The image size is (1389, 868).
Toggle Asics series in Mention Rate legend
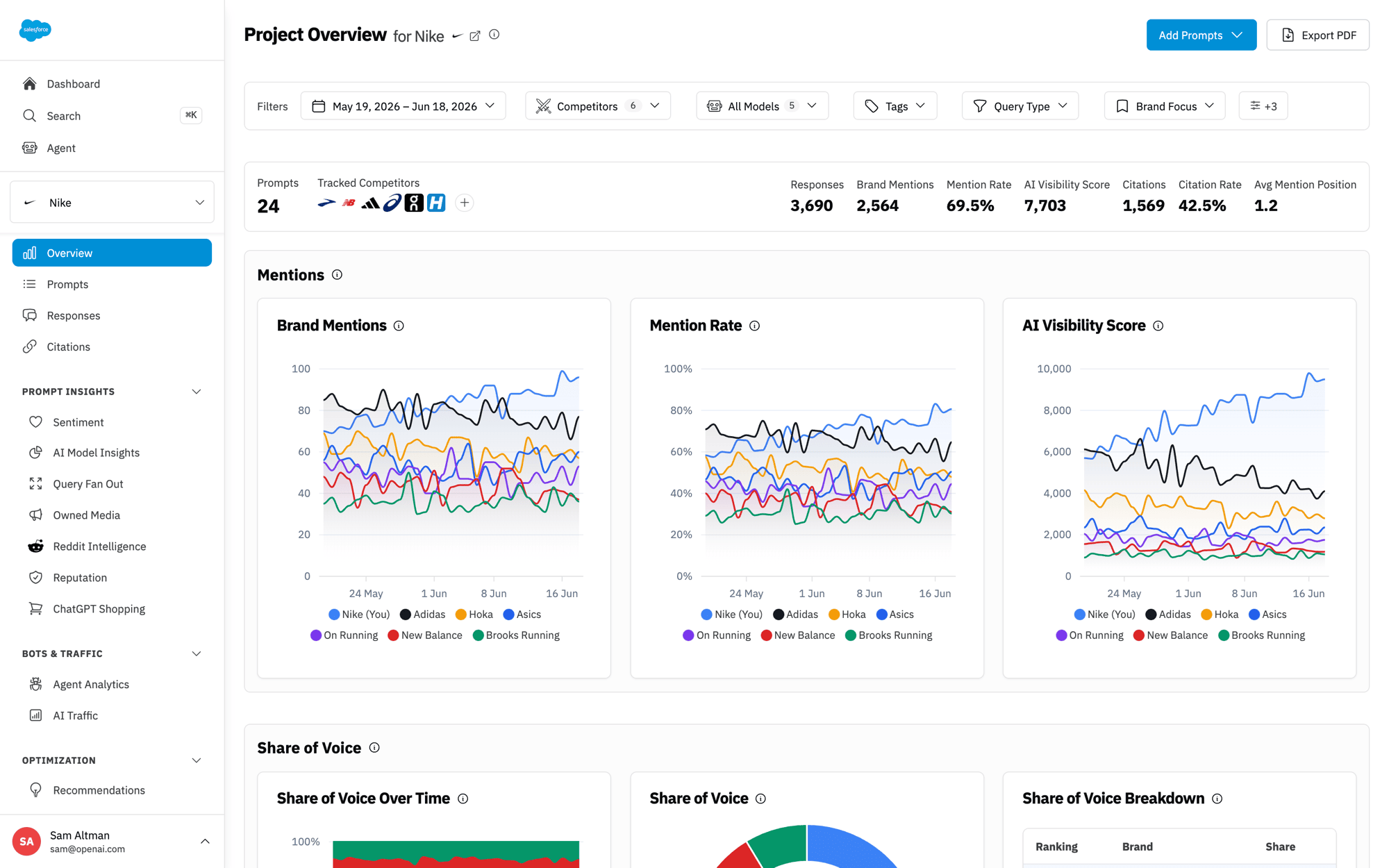click(895, 615)
